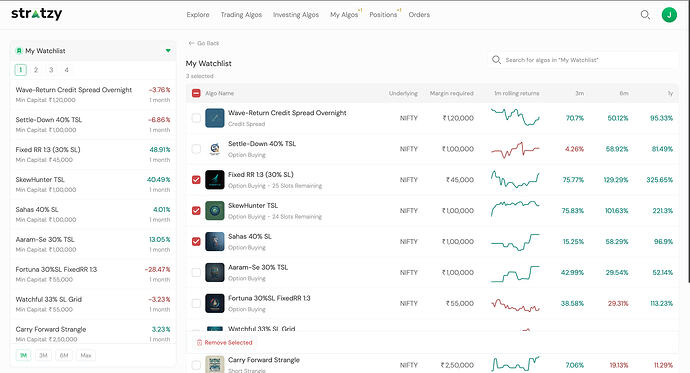View Fixed RR 1:3 rolling returns chart
The image size is (690, 373).
[x=515, y=179]
